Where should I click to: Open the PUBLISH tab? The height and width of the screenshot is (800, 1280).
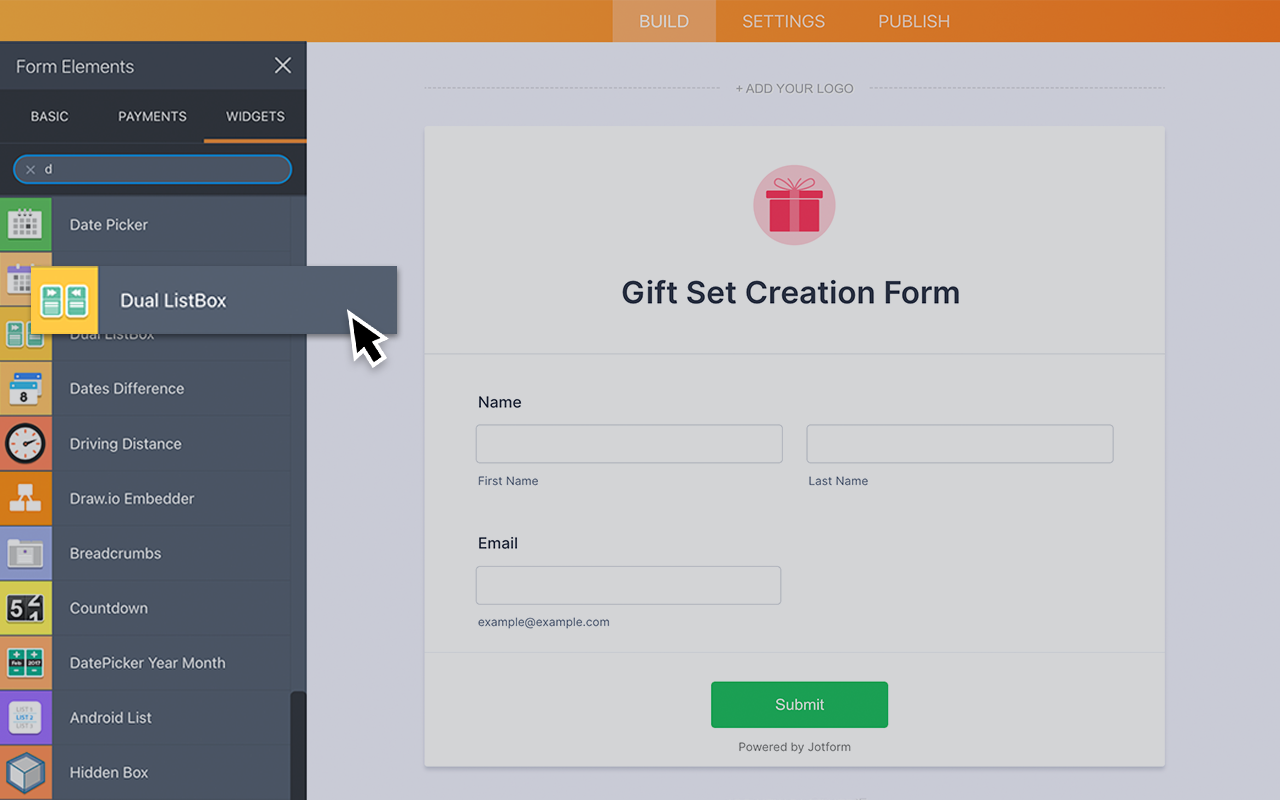point(914,21)
